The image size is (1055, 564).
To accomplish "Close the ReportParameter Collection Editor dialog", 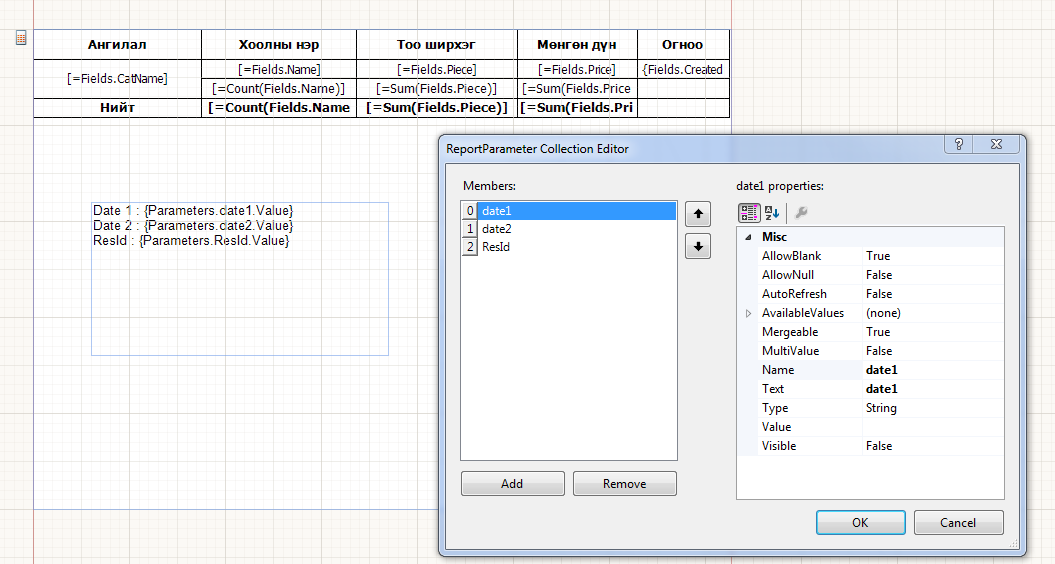I will click(x=997, y=144).
